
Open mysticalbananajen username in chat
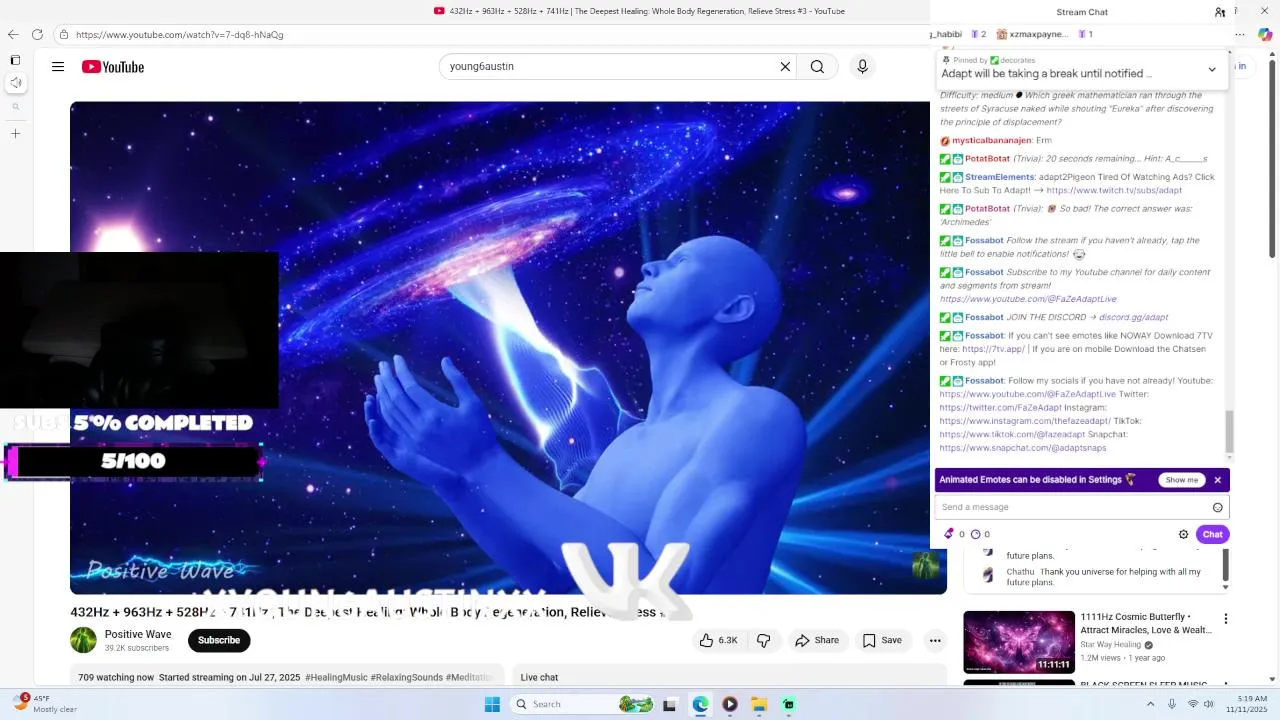coord(991,140)
